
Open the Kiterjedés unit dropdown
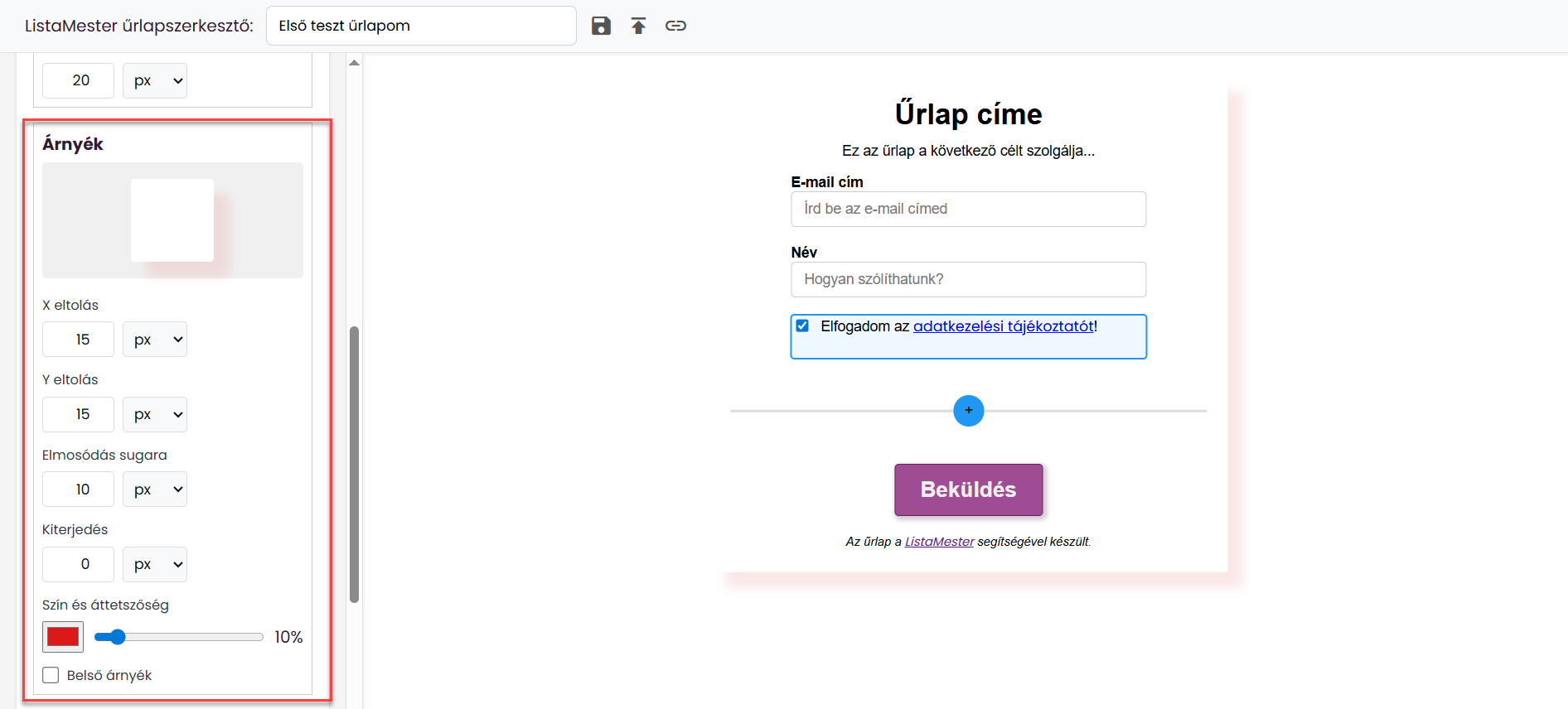(x=155, y=564)
